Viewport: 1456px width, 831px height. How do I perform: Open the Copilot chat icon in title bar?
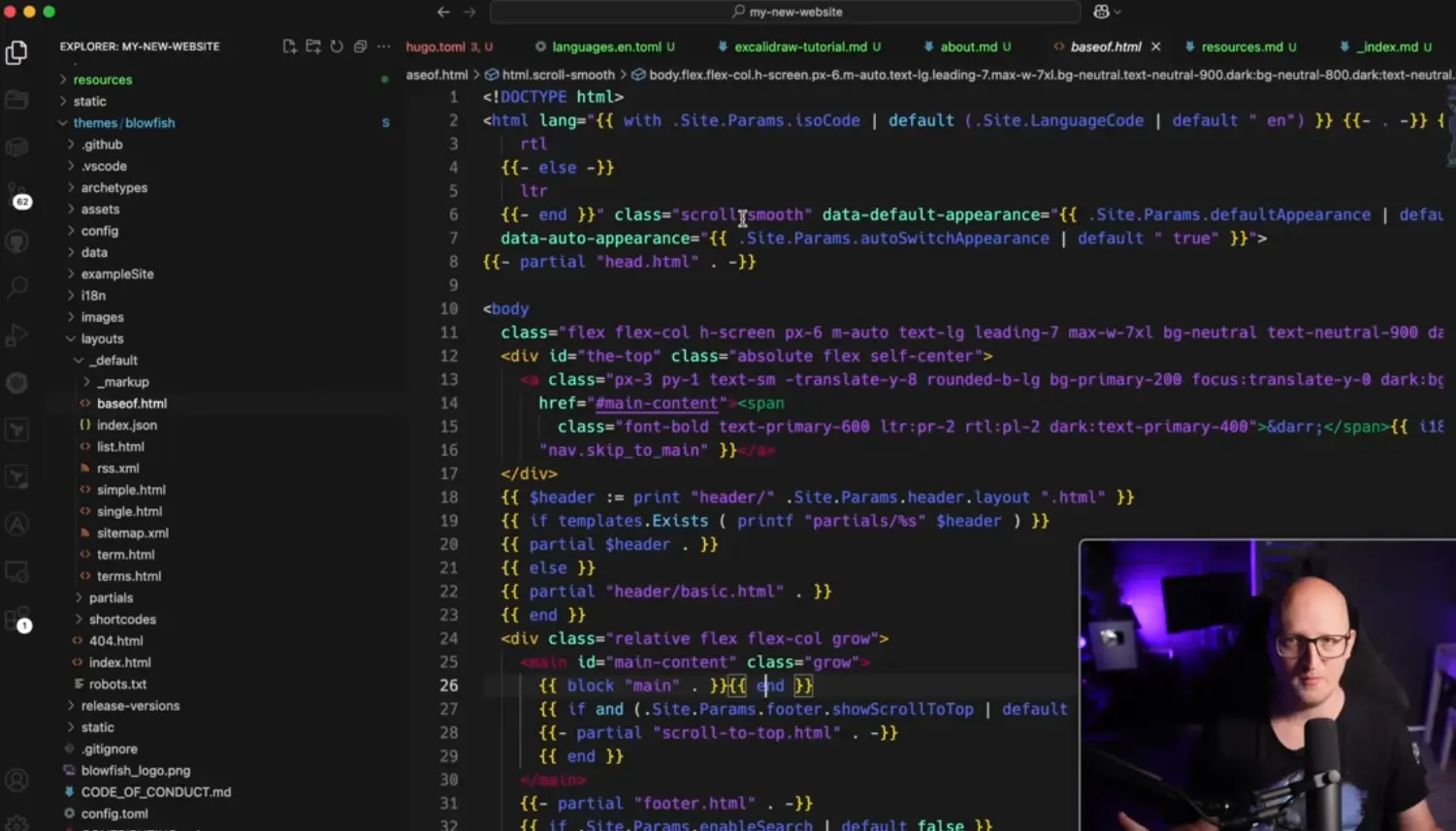point(1102,12)
